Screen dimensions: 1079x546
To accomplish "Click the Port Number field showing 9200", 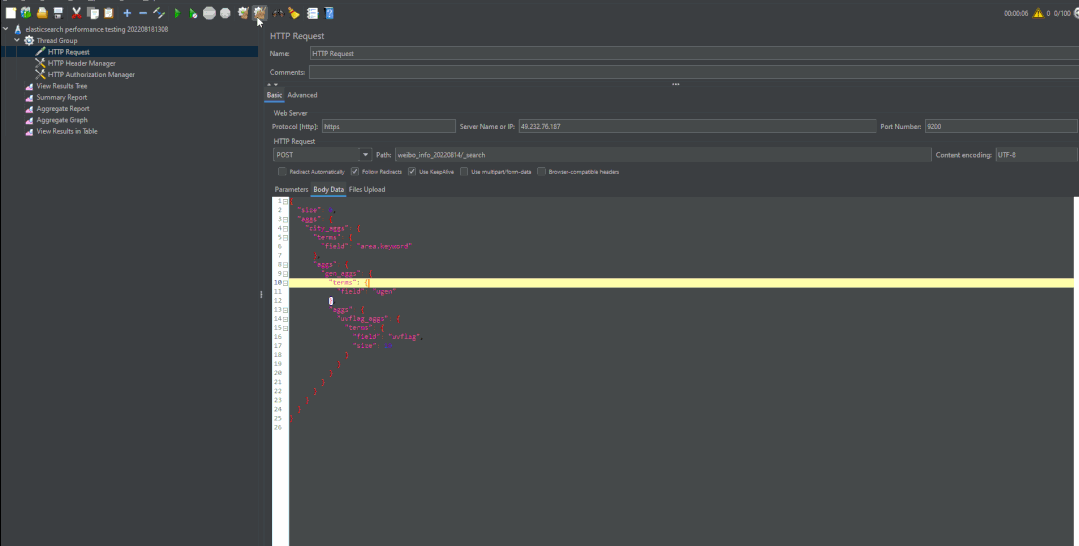I will coord(1001,127).
